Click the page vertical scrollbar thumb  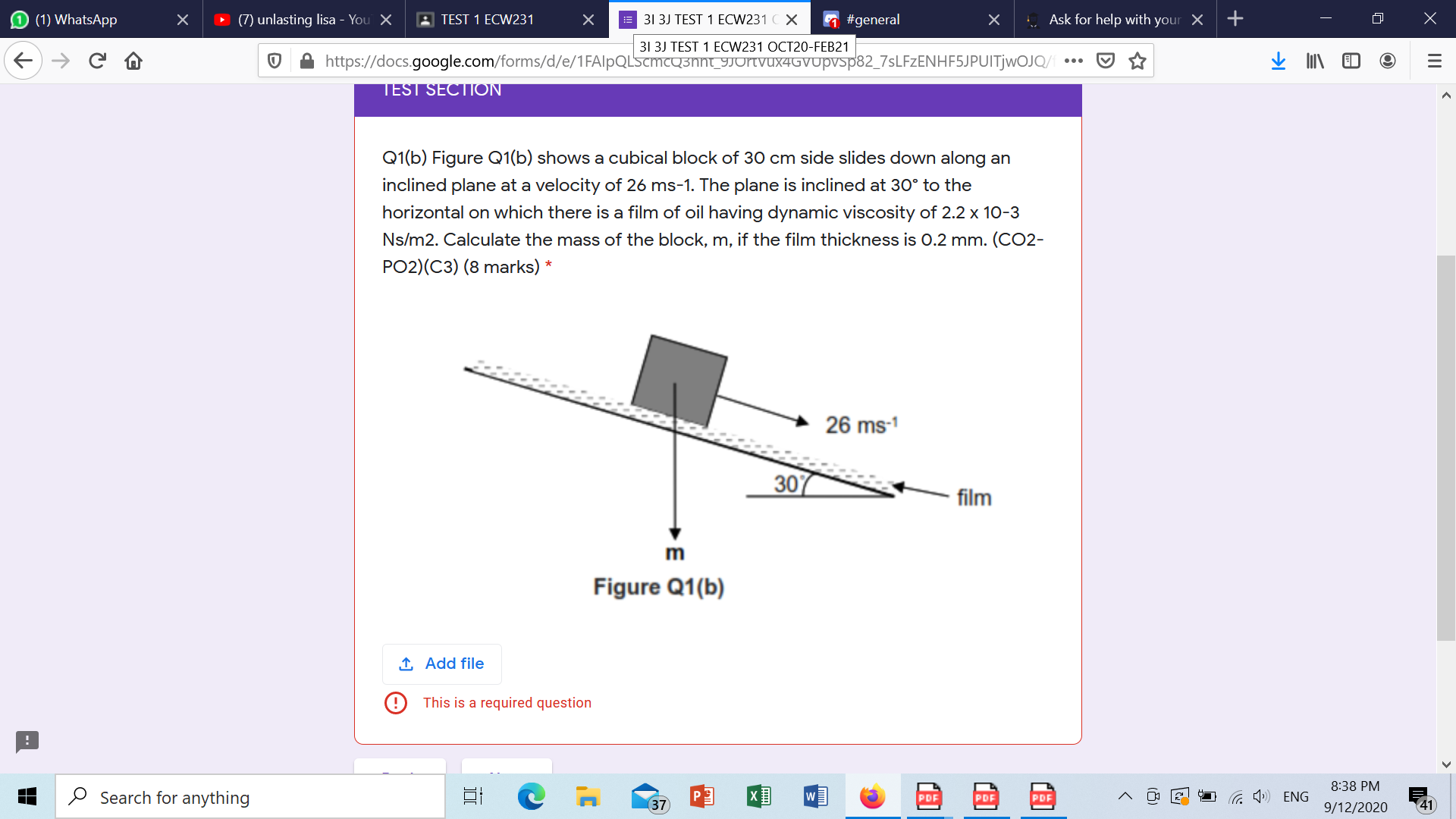pos(1445,447)
